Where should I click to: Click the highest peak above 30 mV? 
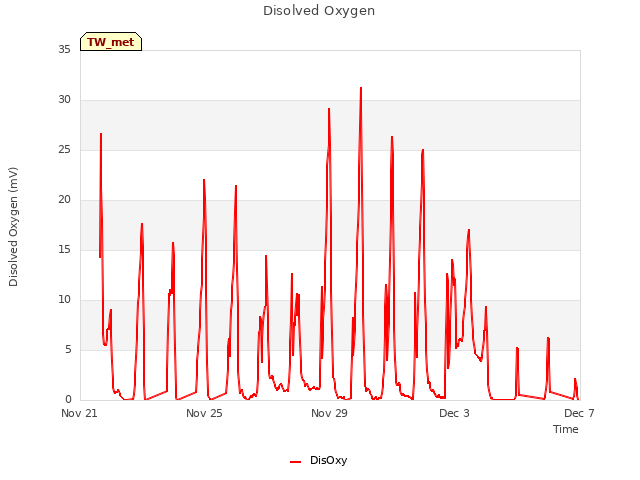[x=361, y=88]
